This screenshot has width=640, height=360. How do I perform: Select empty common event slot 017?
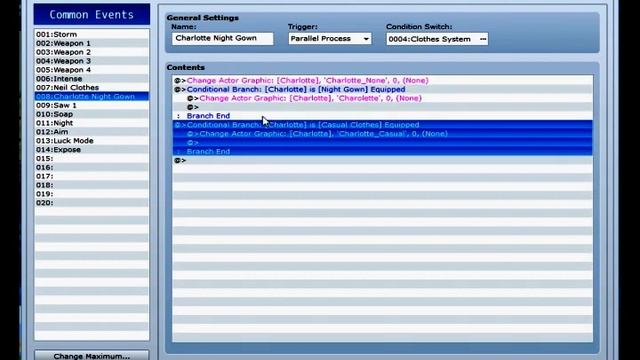92,176
